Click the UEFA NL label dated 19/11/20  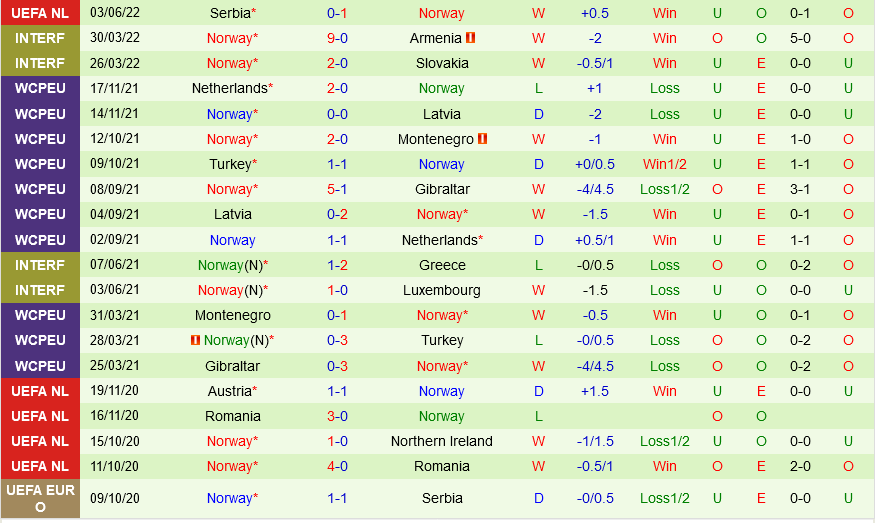[40, 391]
